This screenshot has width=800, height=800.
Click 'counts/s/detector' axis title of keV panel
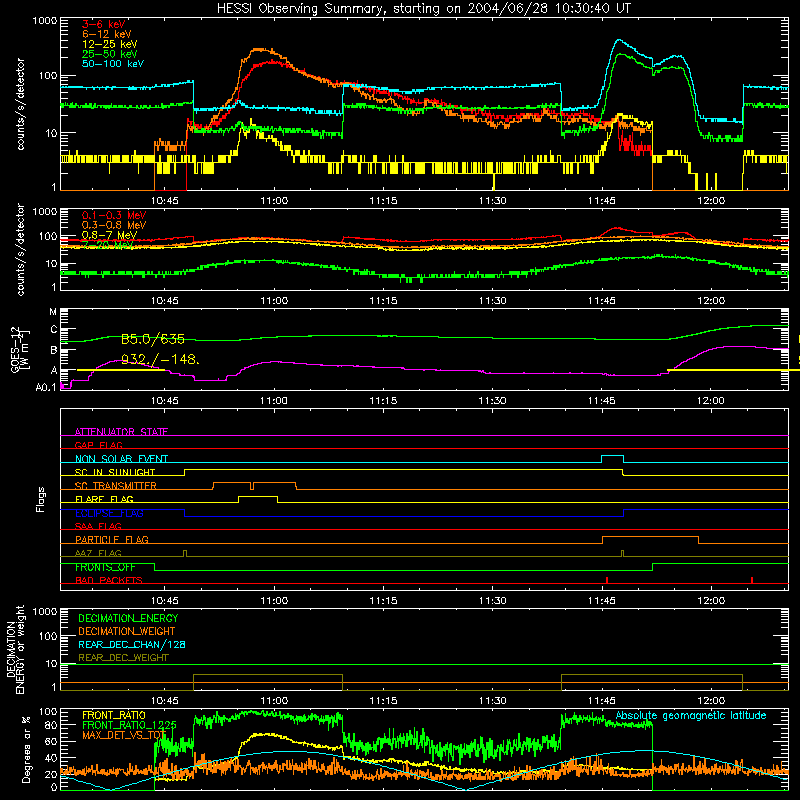20,104
